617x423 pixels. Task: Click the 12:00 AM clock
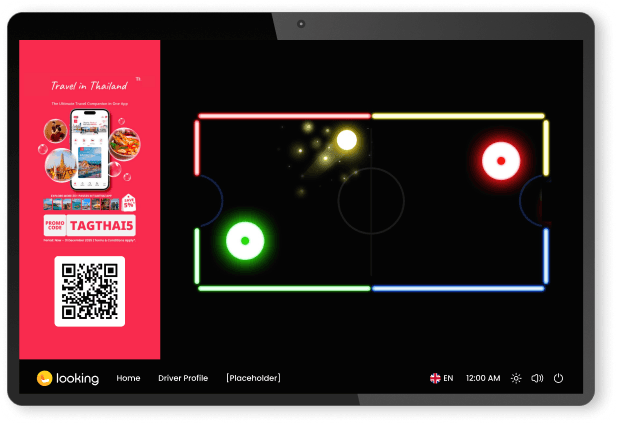click(x=483, y=378)
